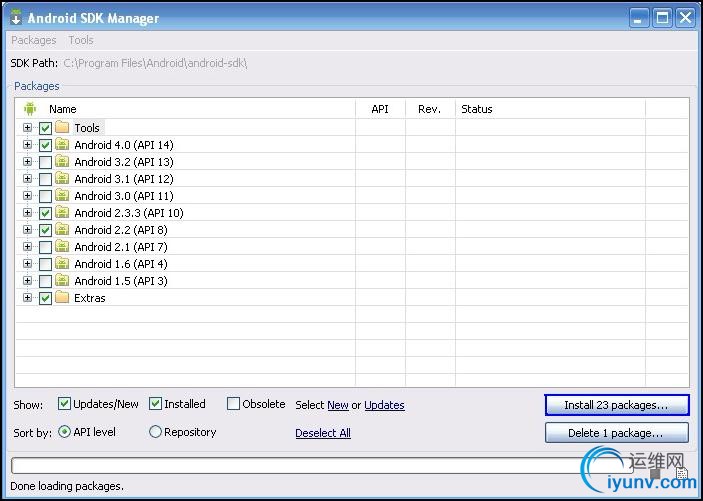Click the SDK path text C:\Program Files\Android\android-sdk\

pos(155,63)
